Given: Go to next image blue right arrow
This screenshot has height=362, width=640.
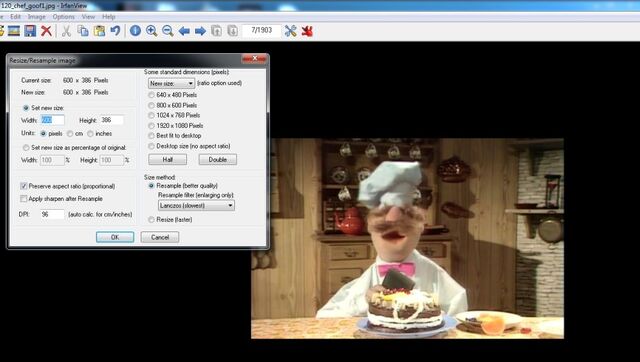Looking at the screenshot, I should (x=200, y=31).
